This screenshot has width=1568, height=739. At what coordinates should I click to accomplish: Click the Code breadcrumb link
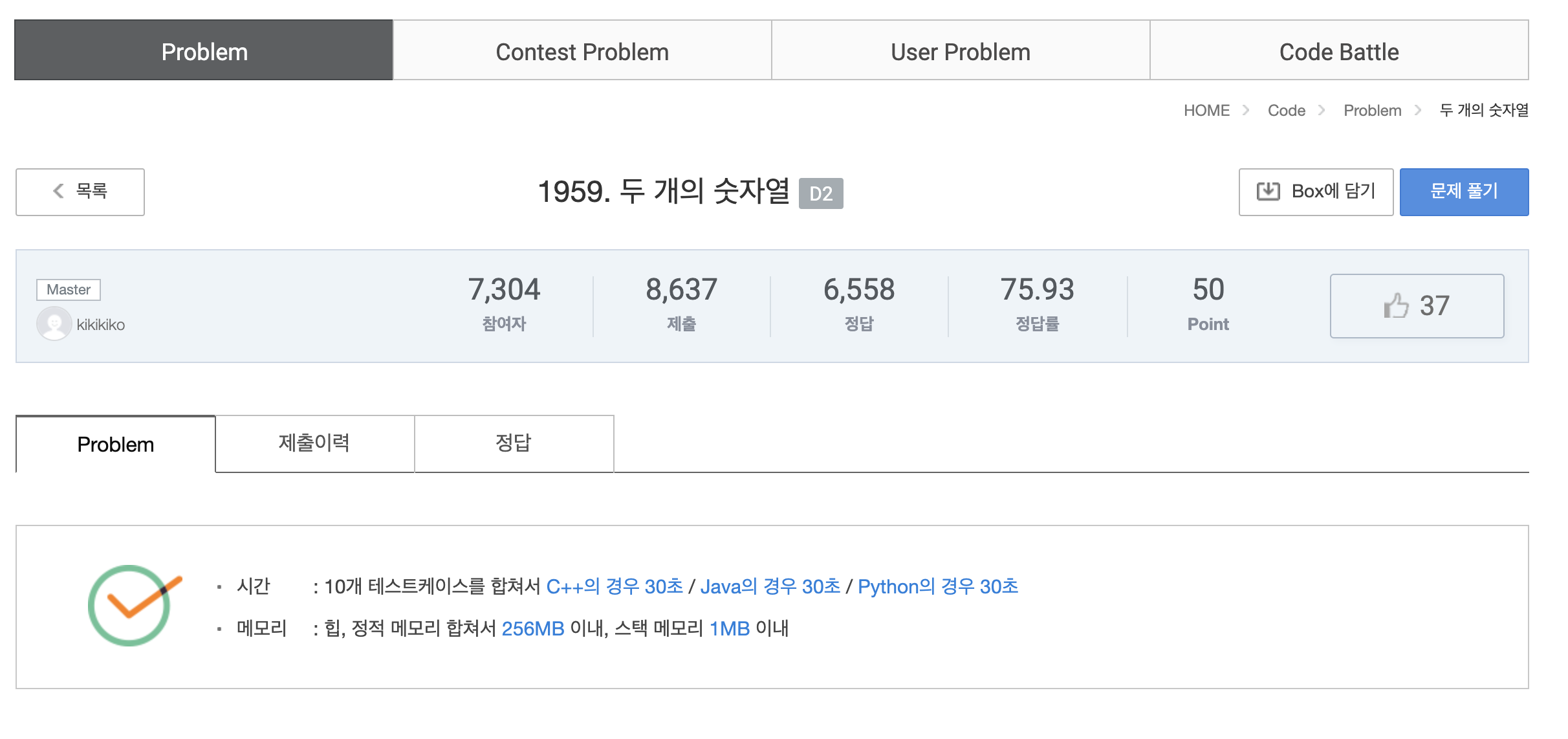[1287, 110]
